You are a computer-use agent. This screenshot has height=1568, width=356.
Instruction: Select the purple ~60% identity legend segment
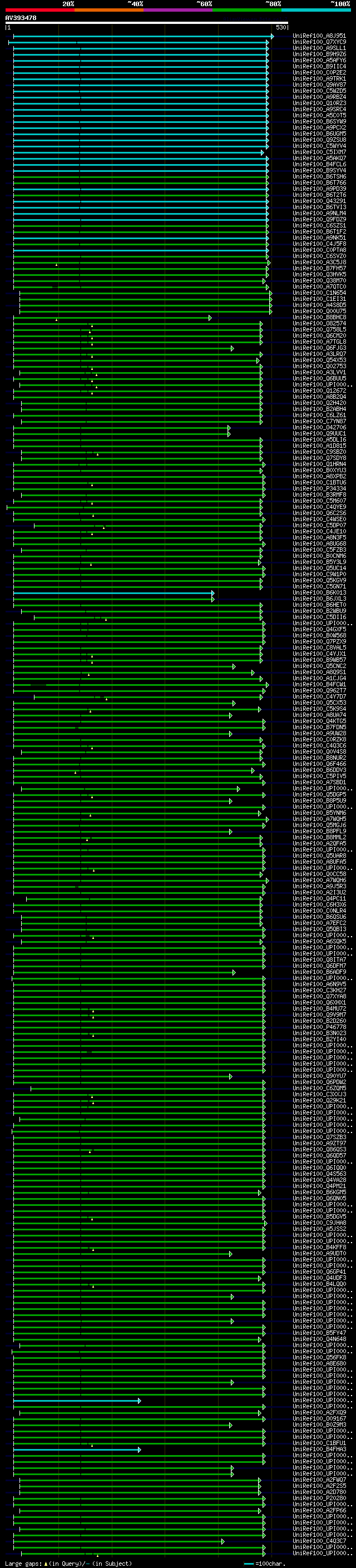pyautogui.click(x=179, y=10)
